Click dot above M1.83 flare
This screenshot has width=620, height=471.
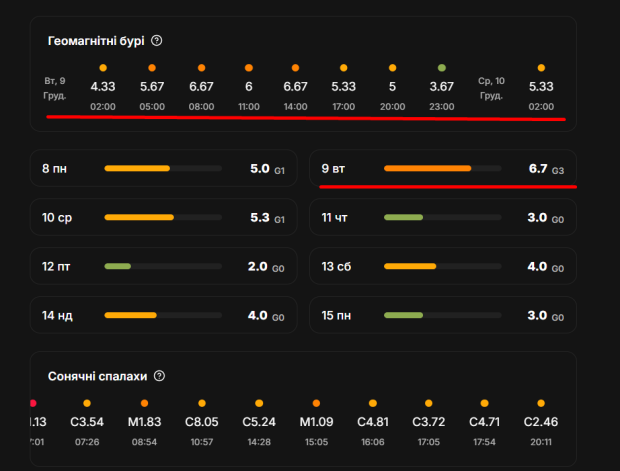[x=144, y=403]
